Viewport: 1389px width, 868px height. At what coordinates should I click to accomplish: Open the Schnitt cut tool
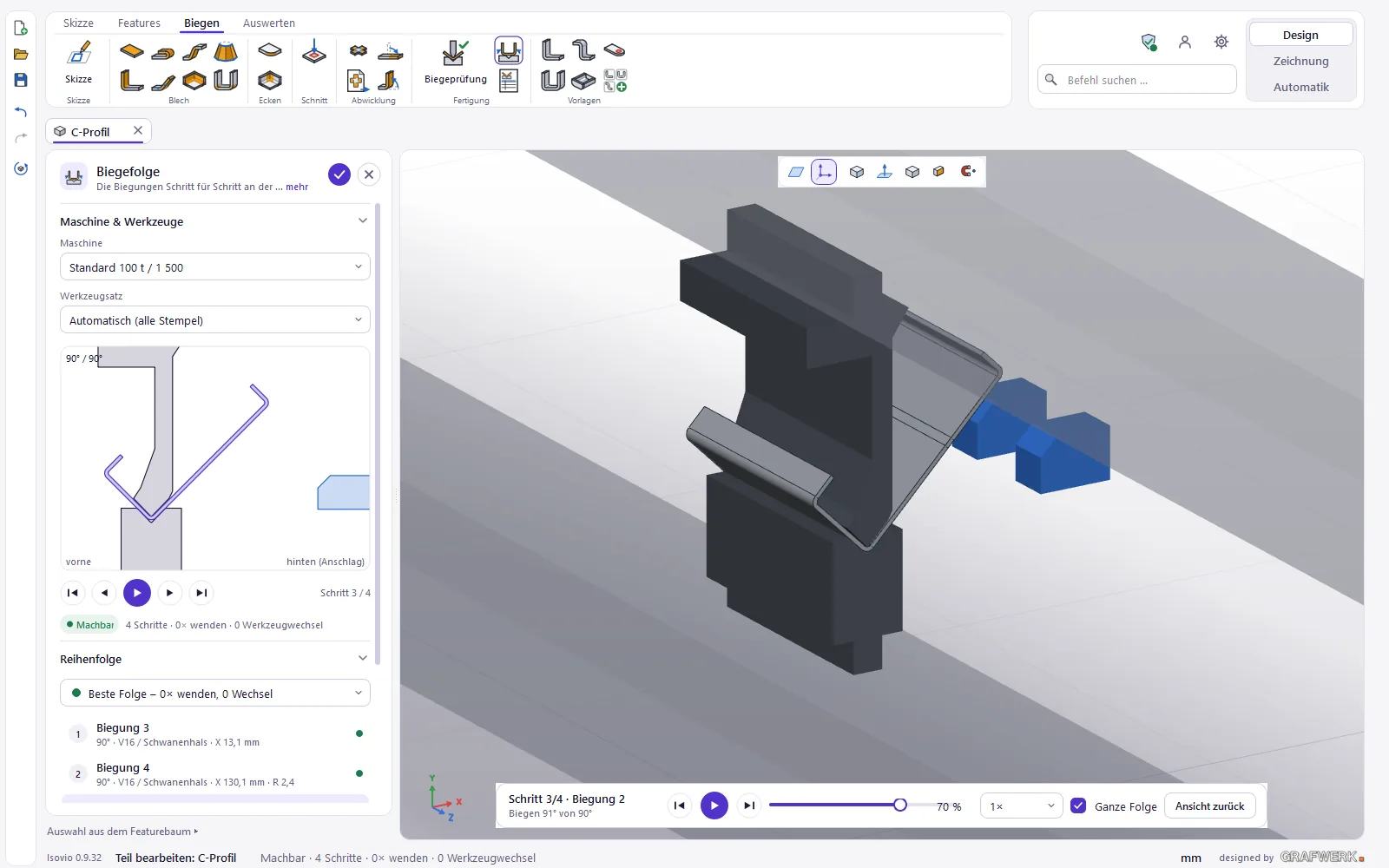point(314,52)
